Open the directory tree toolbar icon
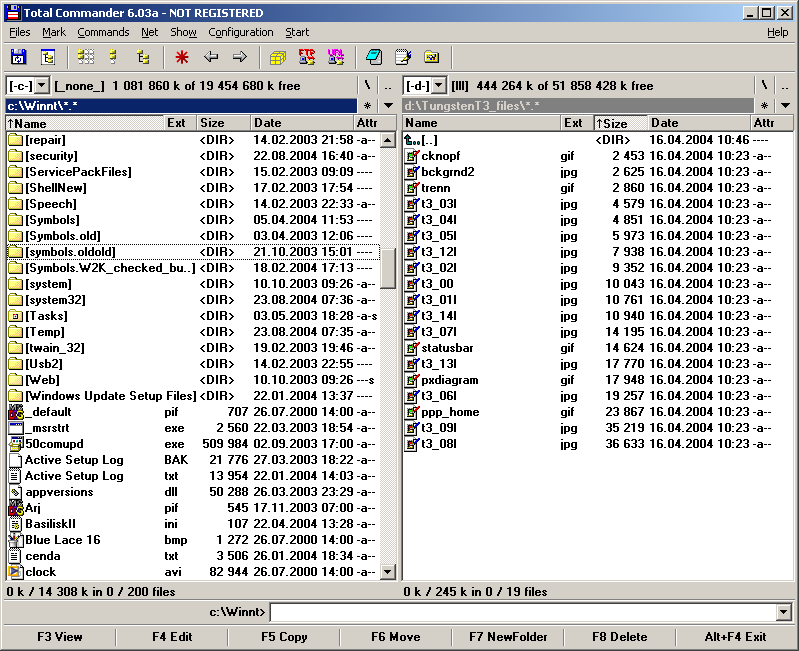The width and height of the screenshot is (799, 651). point(48,57)
